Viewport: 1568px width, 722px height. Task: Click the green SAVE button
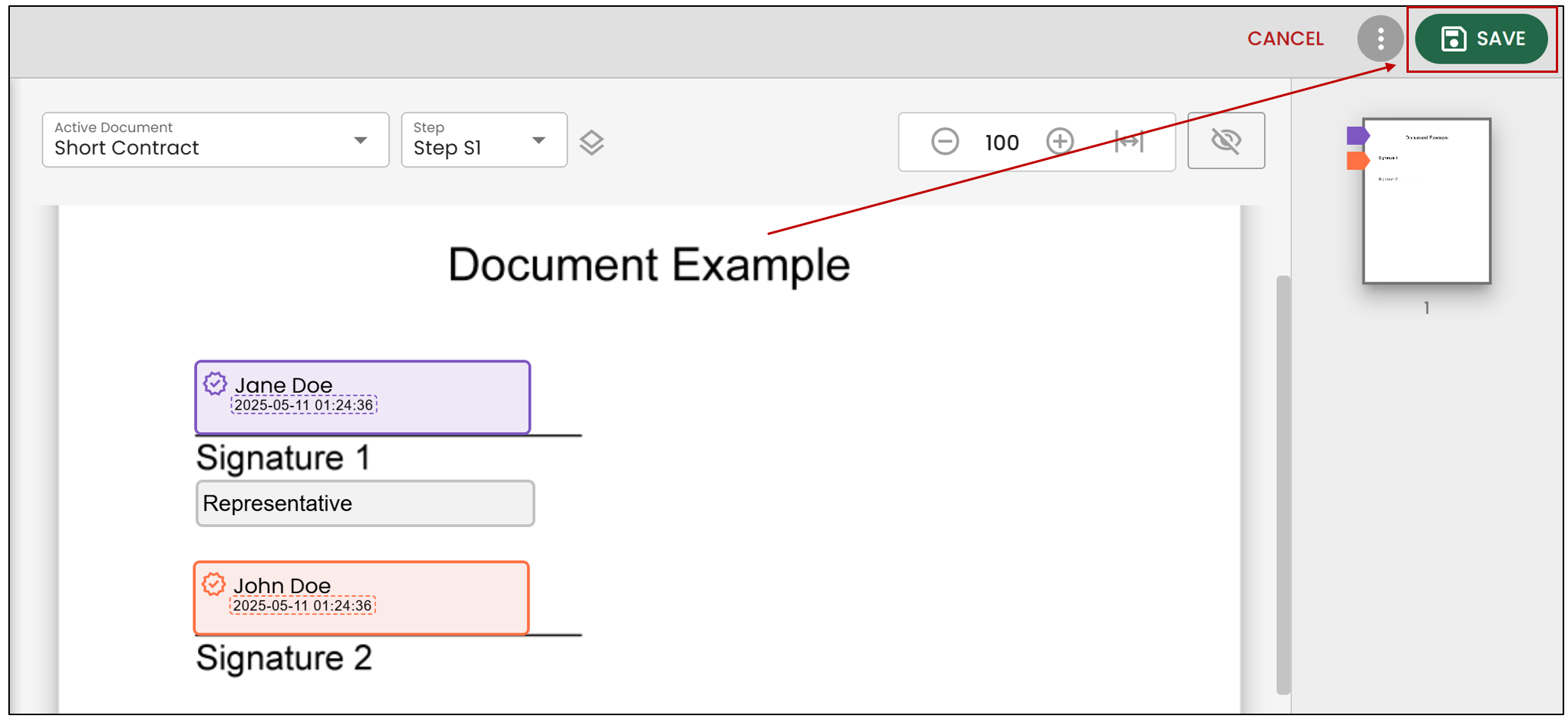[x=1481, y=39]
